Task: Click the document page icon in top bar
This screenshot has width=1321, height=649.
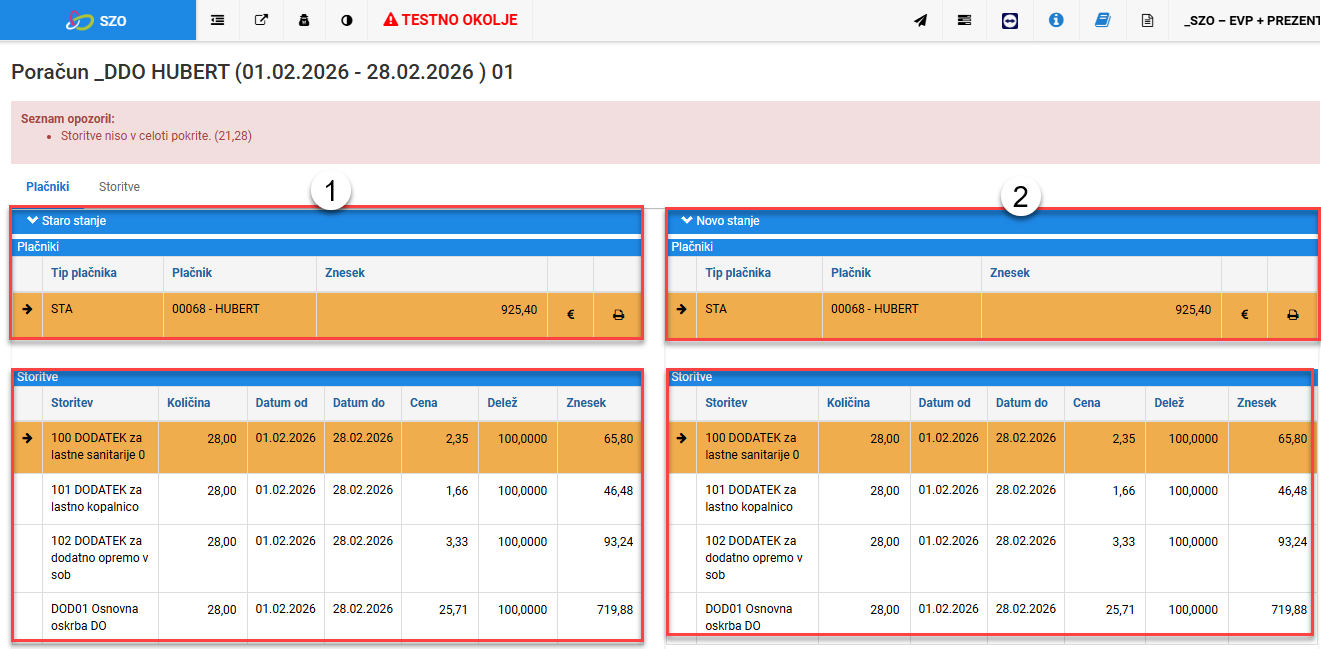Action: [x=1147, y=20]
